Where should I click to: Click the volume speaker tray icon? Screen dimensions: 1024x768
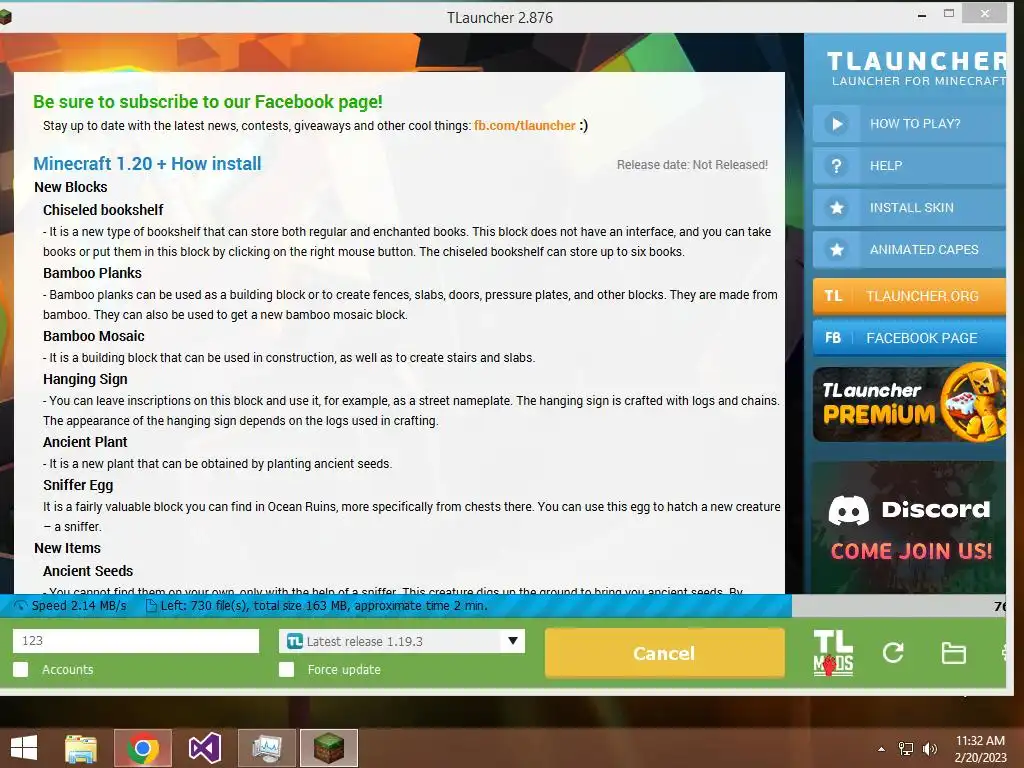929,749
